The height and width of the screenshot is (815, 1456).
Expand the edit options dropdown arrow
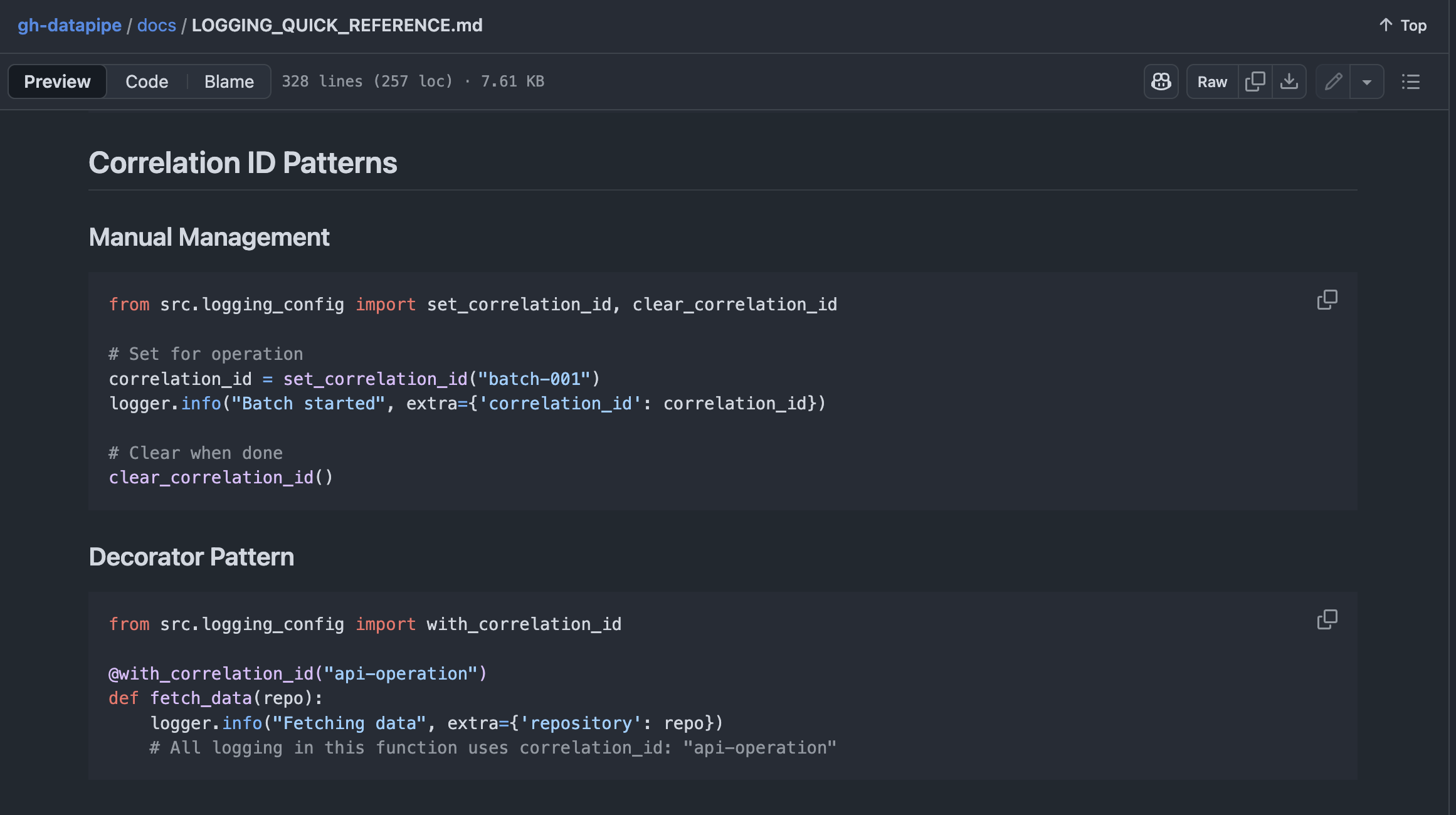[1367, 81]
